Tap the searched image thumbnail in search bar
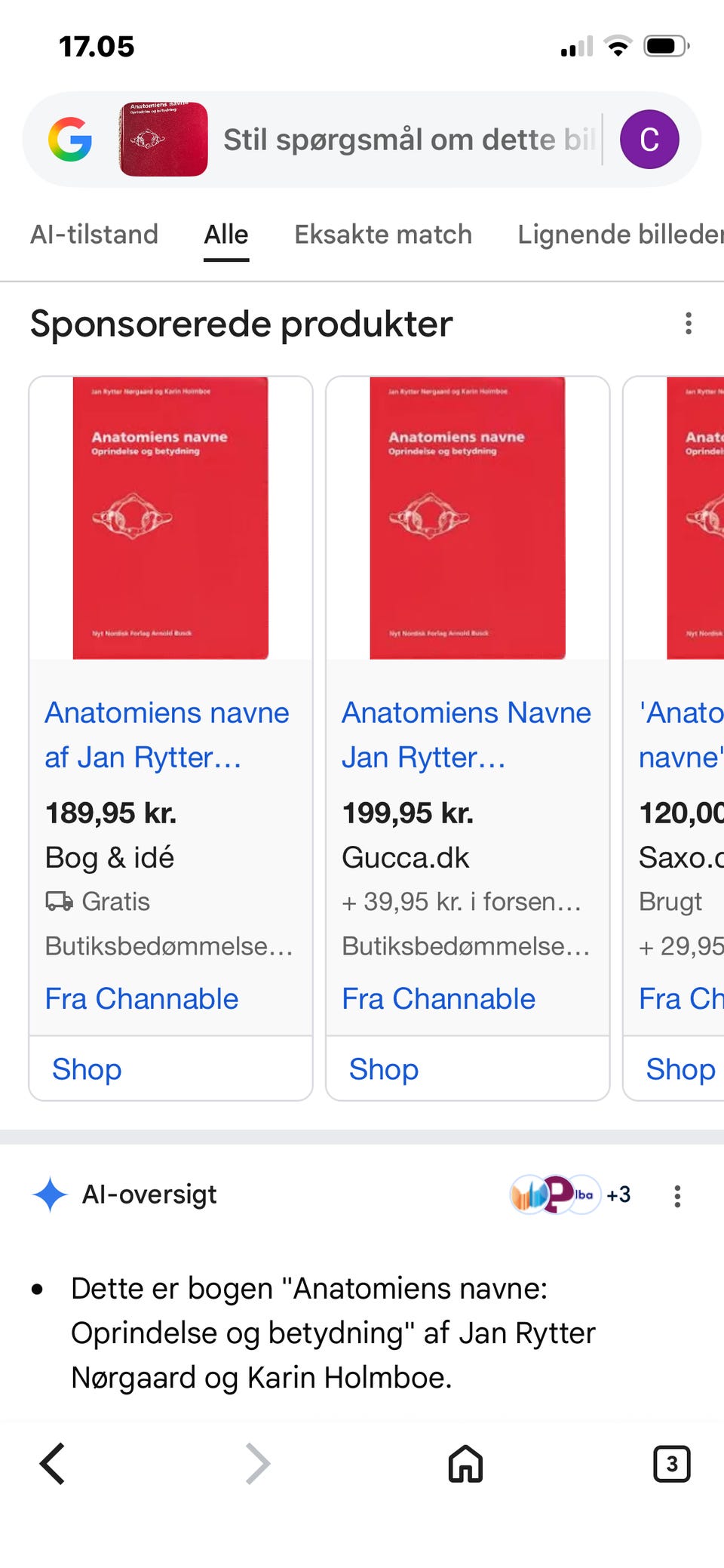Screen dimensions: 724x1568 pos(164,140)
